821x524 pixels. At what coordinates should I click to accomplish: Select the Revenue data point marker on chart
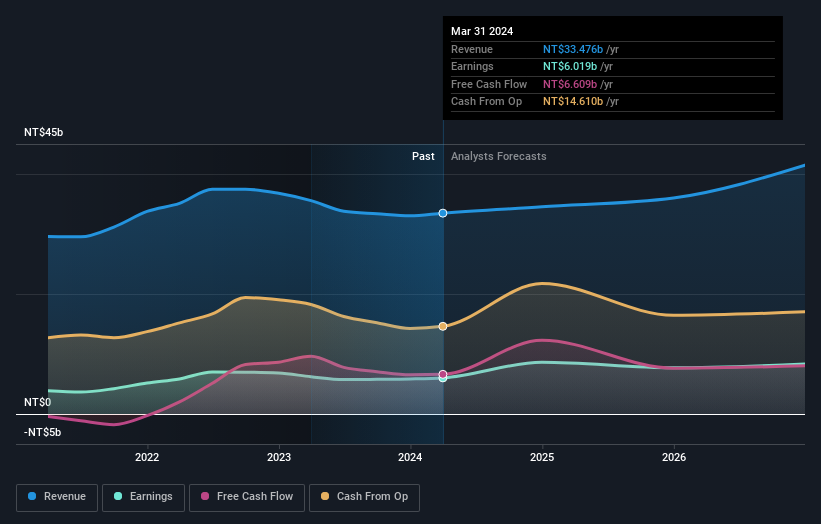pos(443,213)
